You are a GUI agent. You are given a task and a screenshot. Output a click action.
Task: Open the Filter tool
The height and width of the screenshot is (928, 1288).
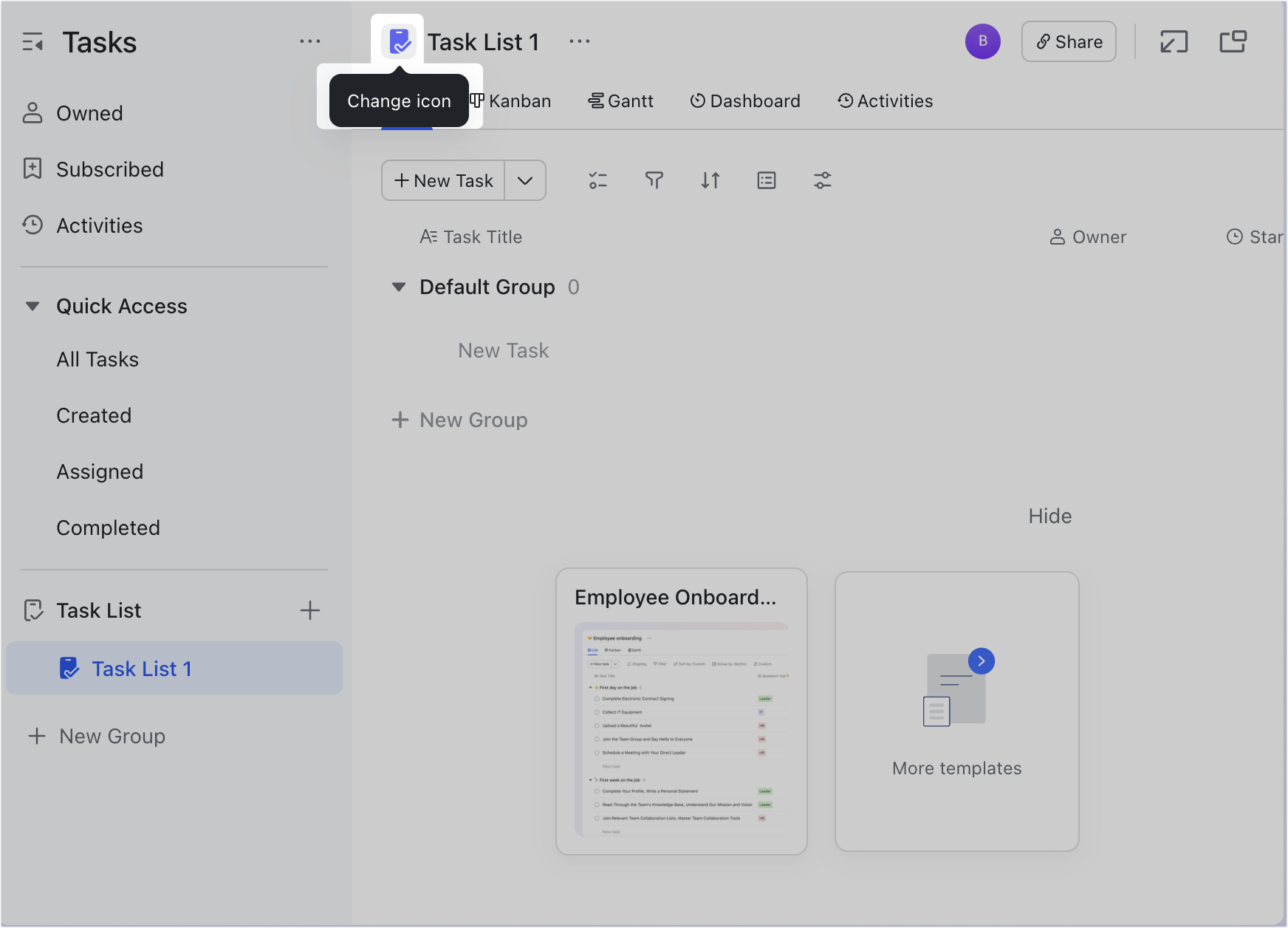654,180
